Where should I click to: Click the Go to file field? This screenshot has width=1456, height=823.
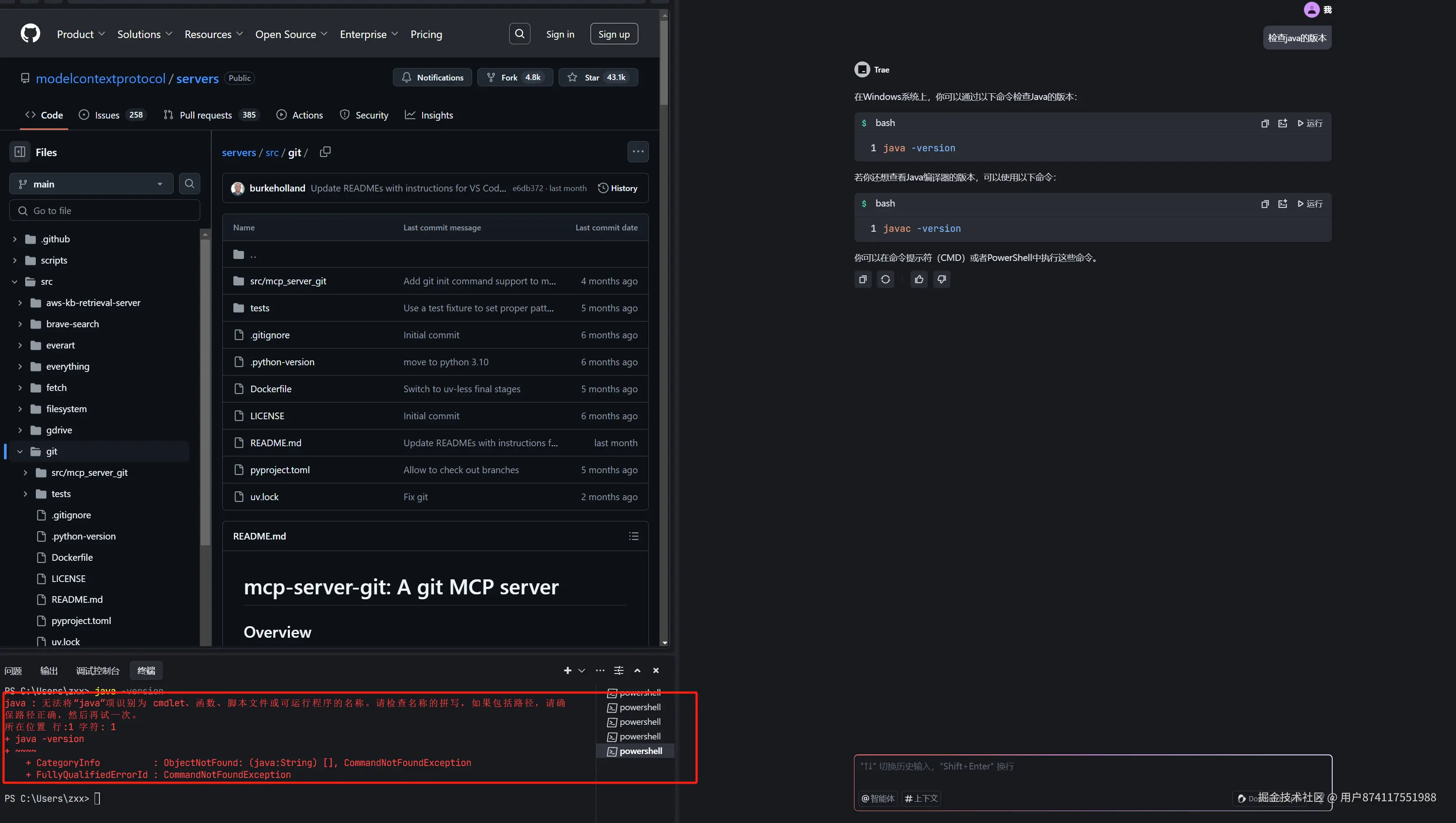[105, 211]
